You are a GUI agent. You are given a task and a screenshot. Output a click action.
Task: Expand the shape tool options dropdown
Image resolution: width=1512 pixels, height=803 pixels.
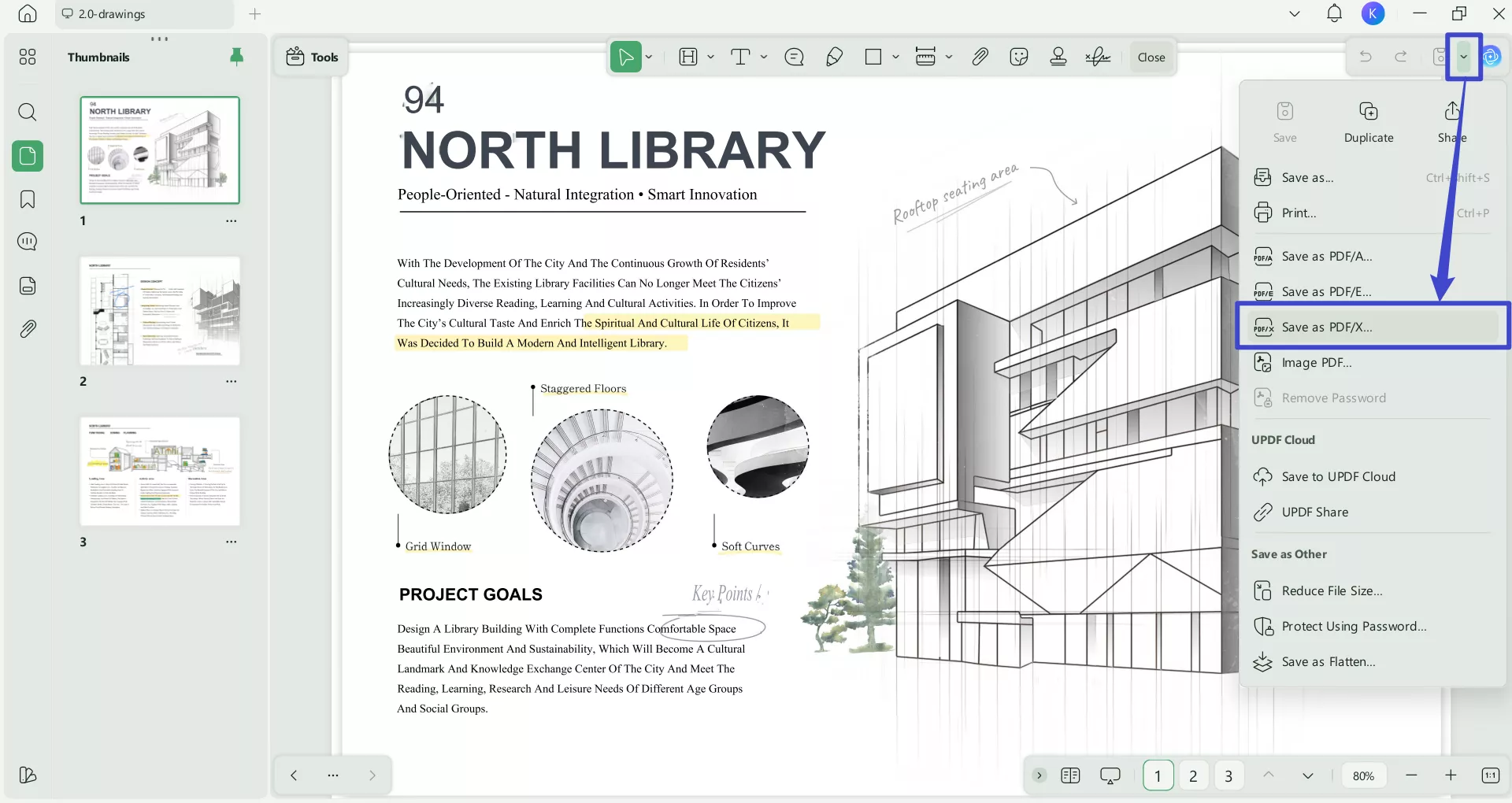pyautogui.click(x=896, y=57)
